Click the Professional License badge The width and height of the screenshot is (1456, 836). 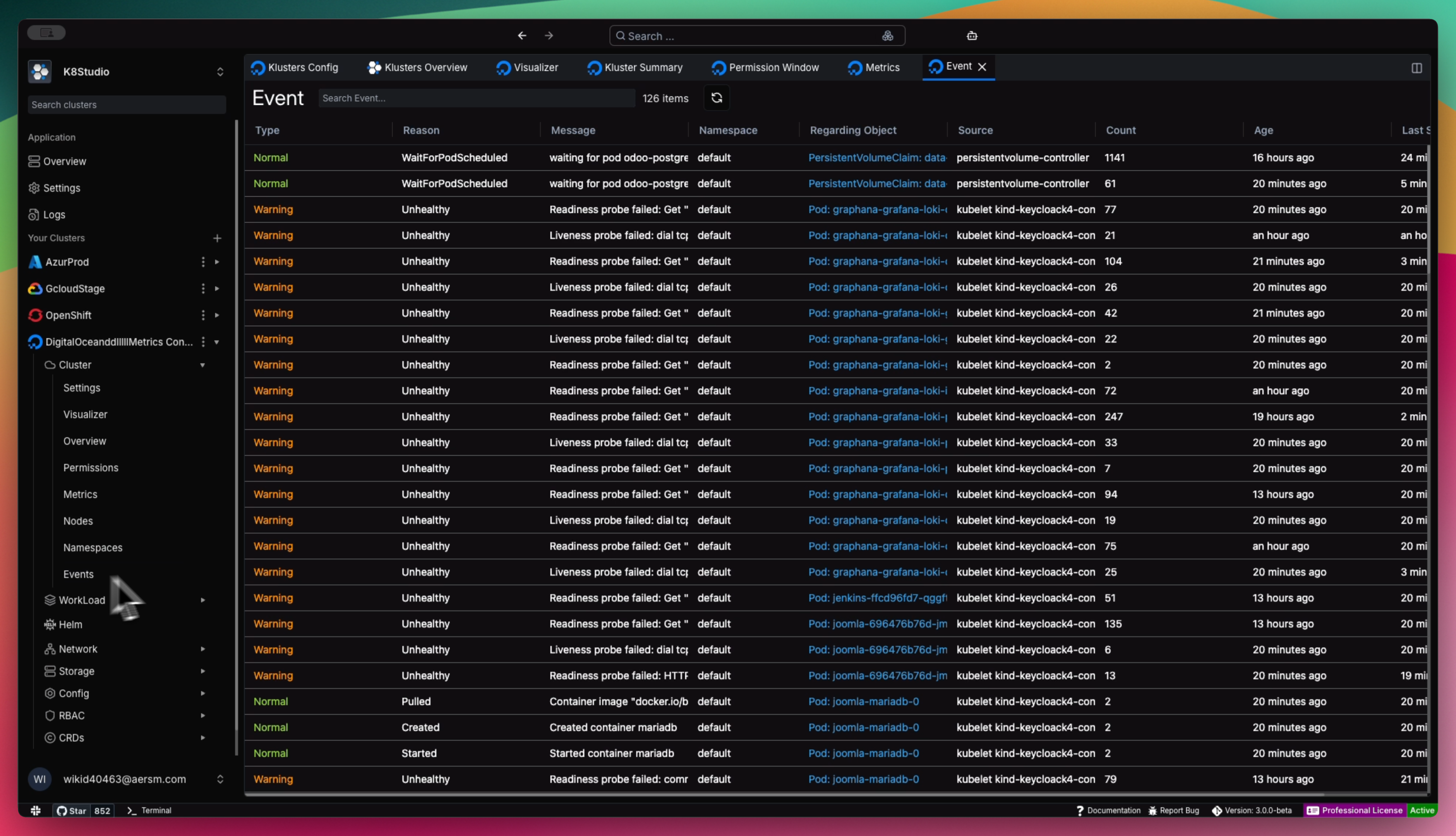[x=1355, y=810]
